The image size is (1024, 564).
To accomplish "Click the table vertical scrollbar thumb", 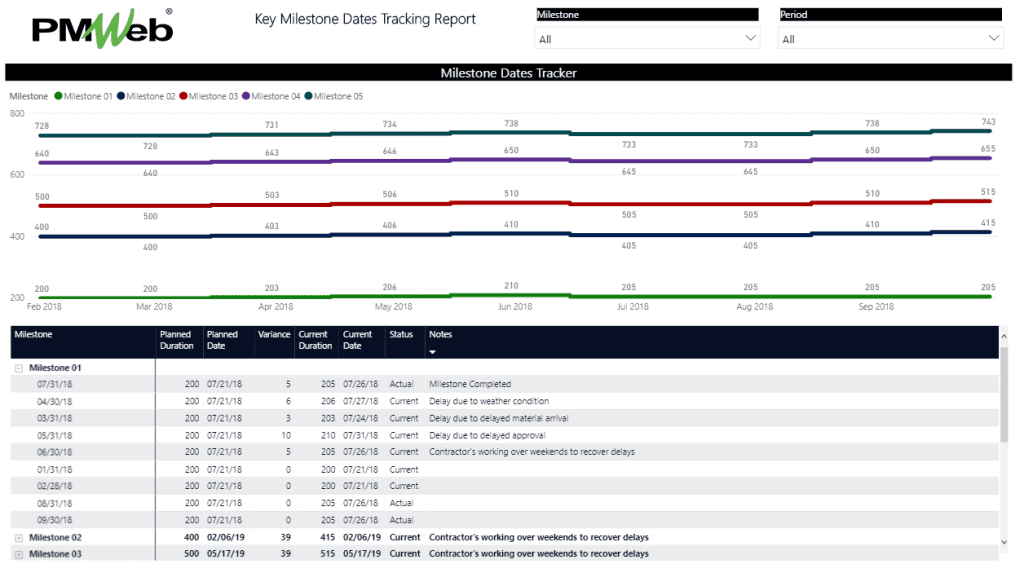I will [x=1004, y=395].
